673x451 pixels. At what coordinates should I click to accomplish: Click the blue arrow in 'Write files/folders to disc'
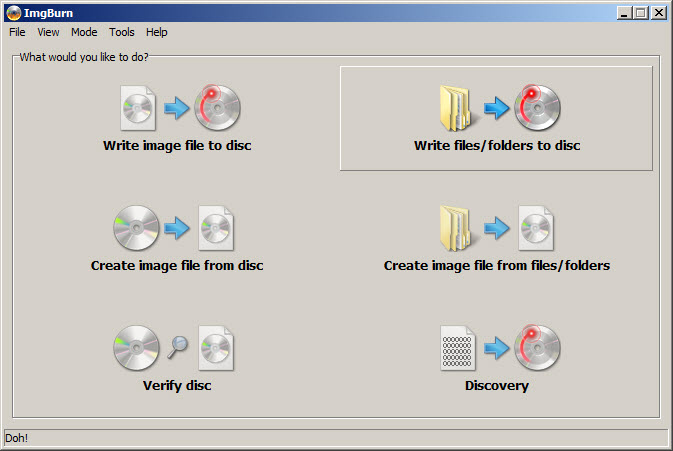497,108
